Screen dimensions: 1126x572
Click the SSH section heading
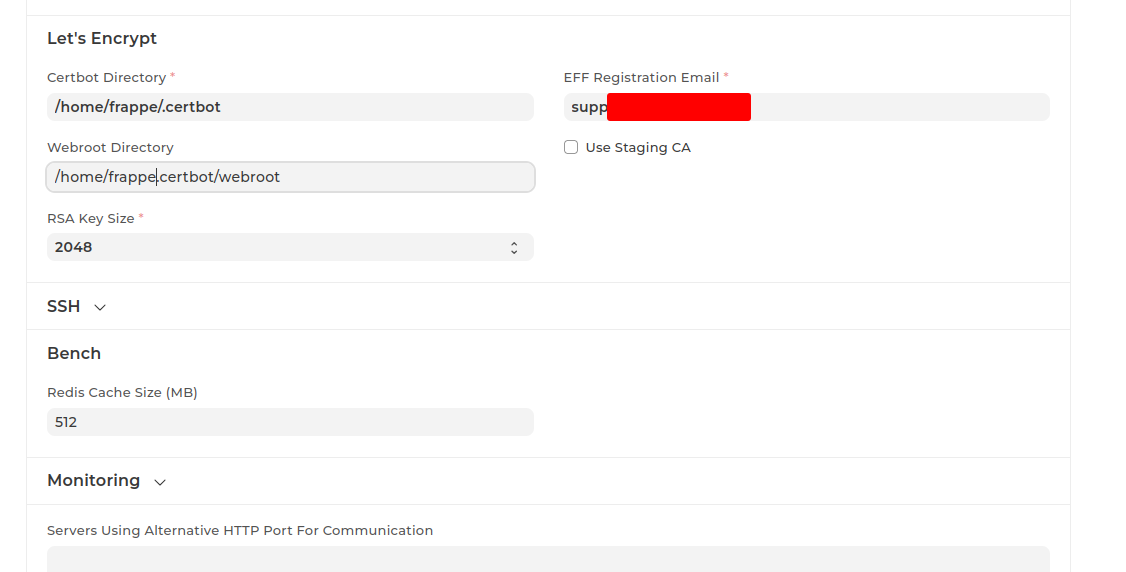tap(63, 306)
